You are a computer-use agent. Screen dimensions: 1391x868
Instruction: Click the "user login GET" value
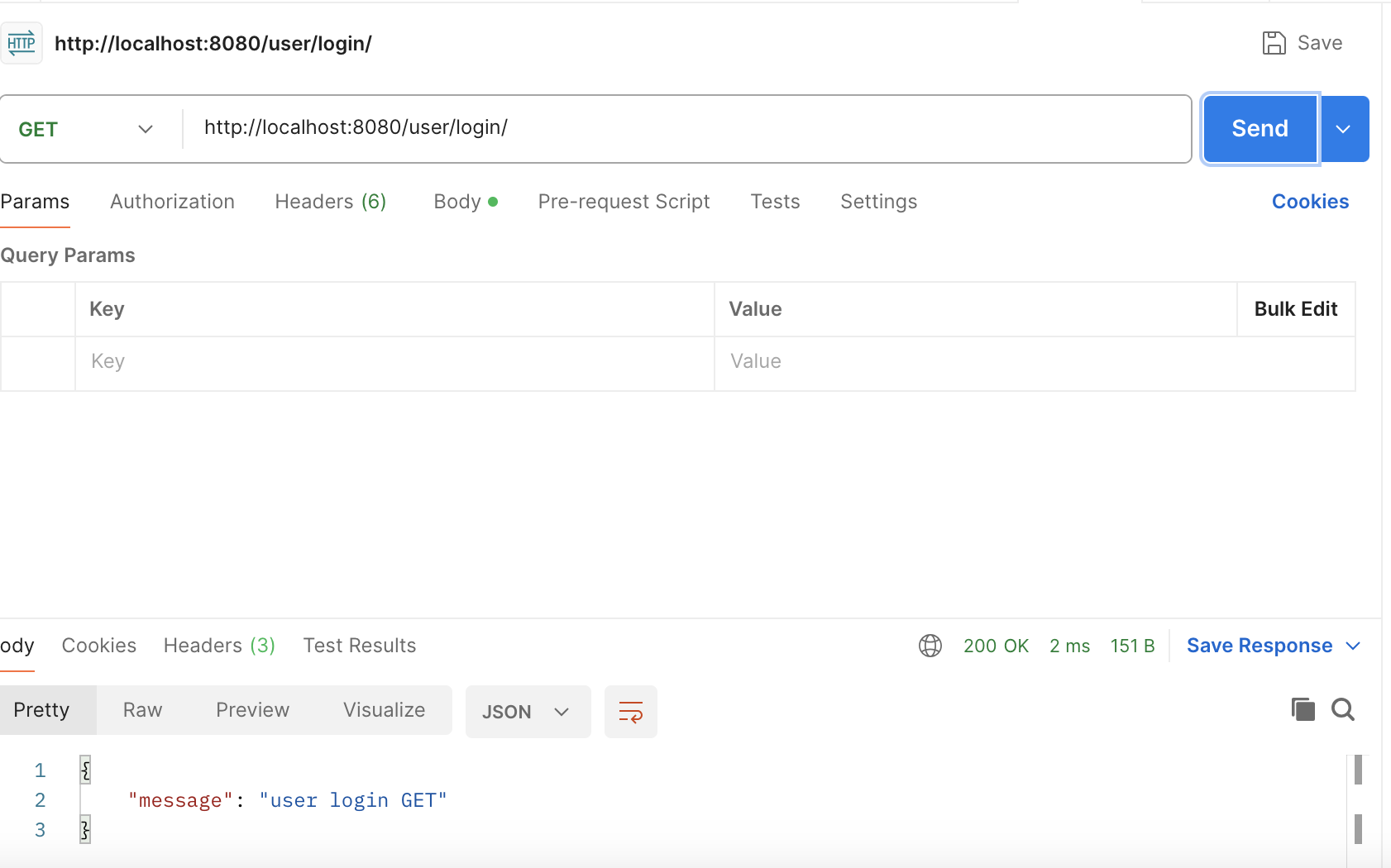[353, 800]
